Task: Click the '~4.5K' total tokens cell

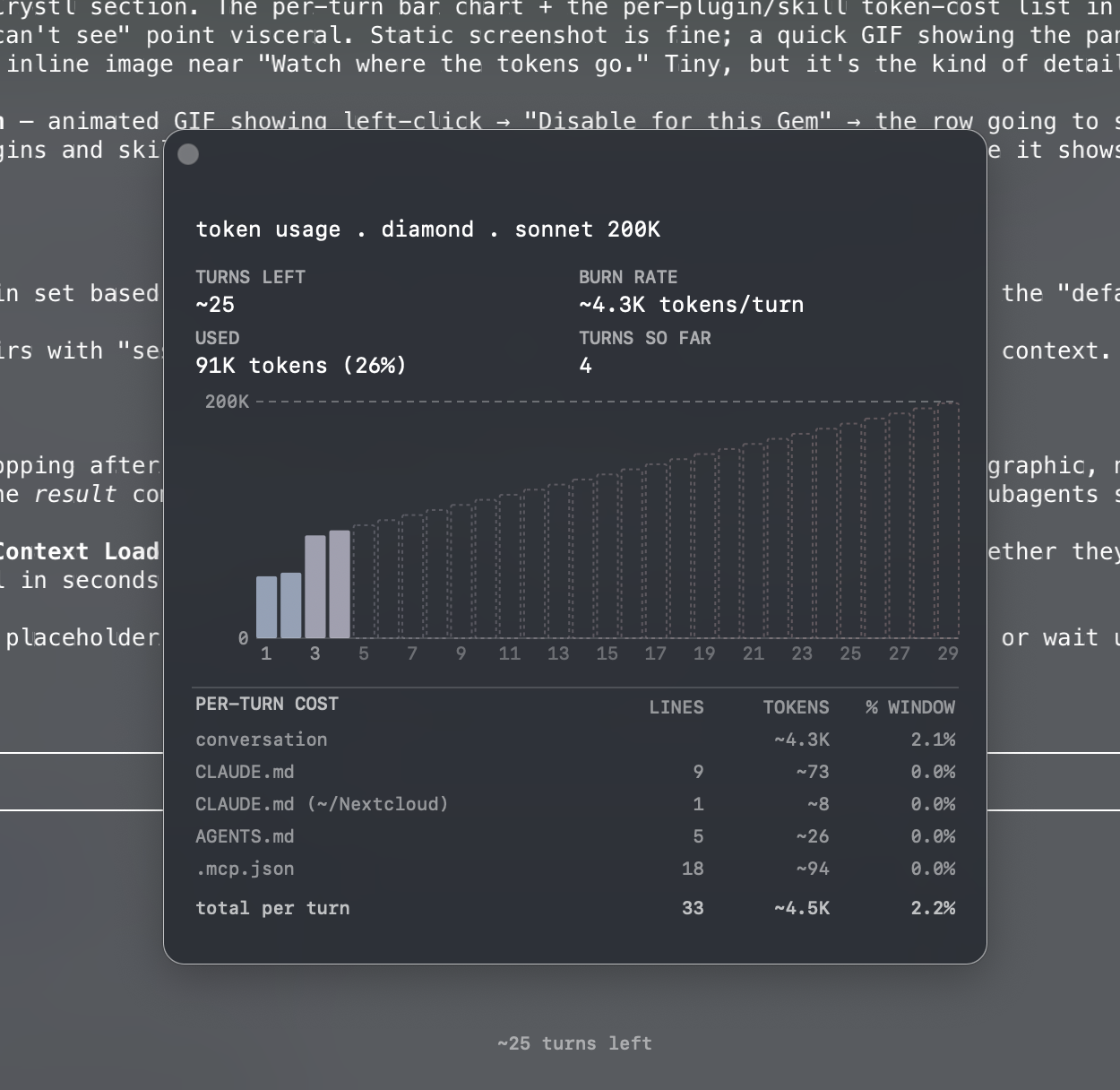Action: pyautogui.click(x=802, y=908)
